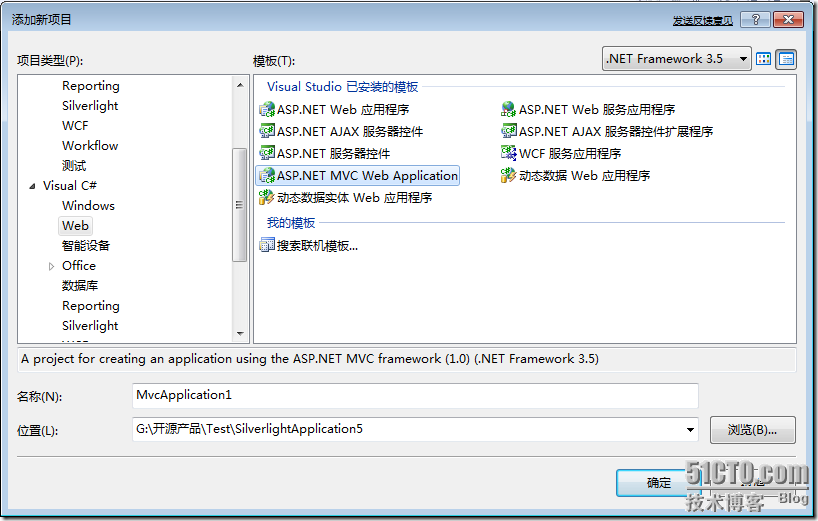Click ASP.NET Web 服务应用程序 label text
Viewport: 818px width, 521px height.
click(x=597, y=110)
